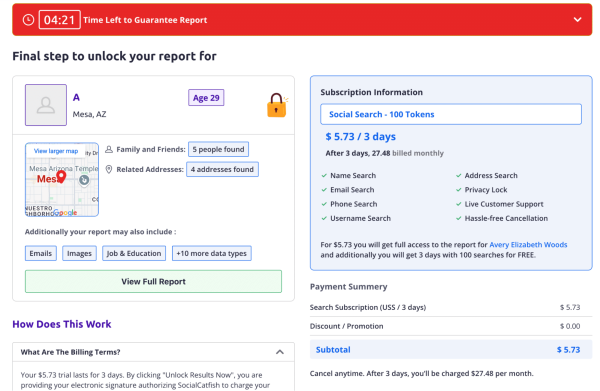
Task: Click the Google logo on the map
Action: tap(65, 212)
